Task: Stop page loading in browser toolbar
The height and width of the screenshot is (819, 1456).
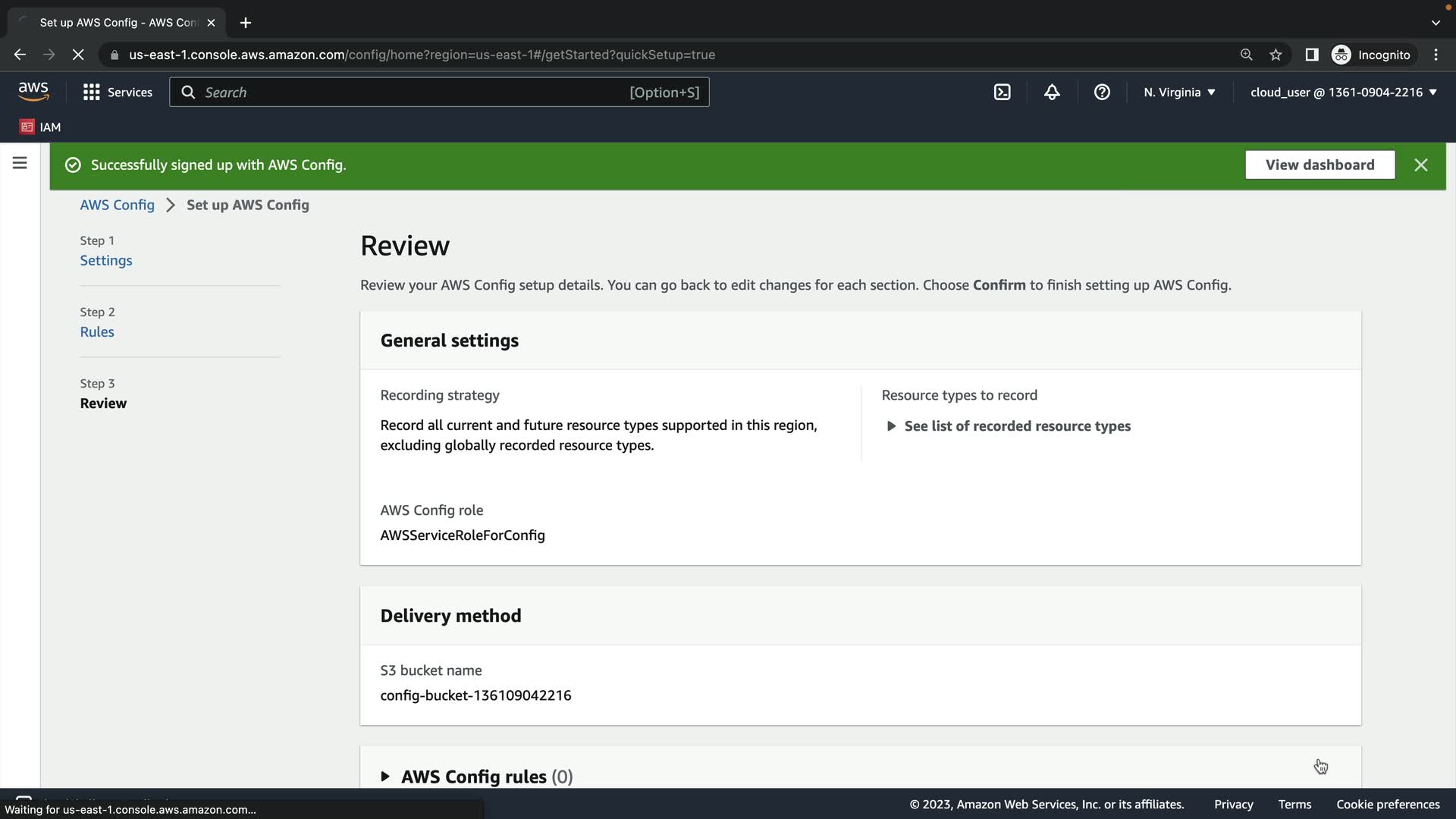Action: (x=77, y=55)
